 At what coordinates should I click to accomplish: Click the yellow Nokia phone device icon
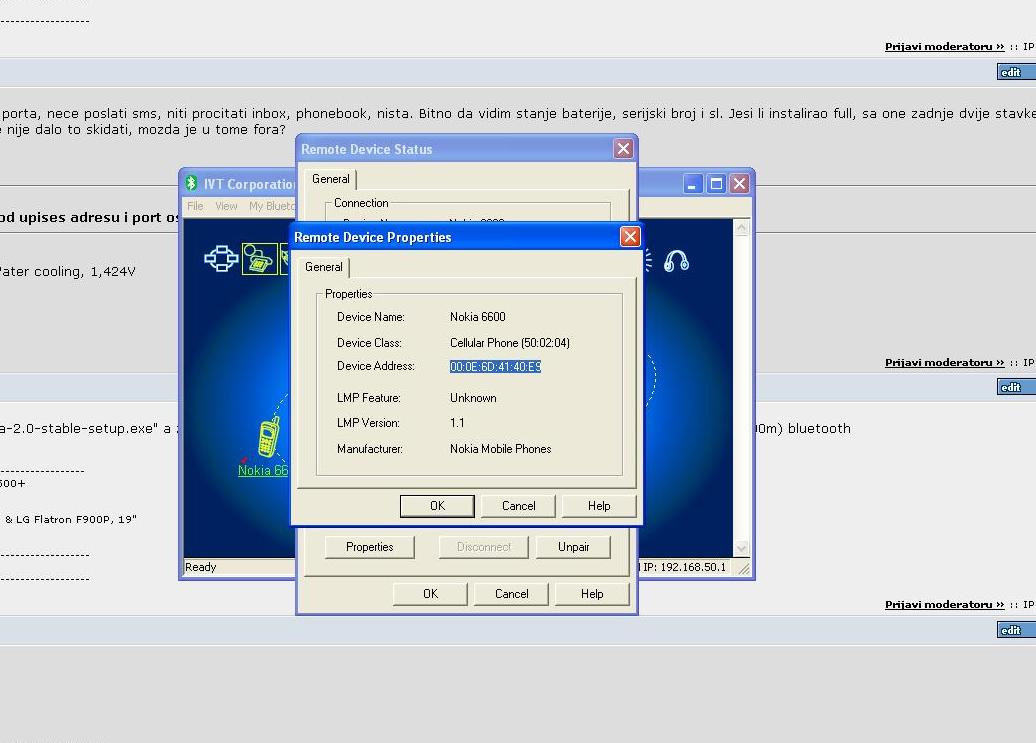coord(267,438)
